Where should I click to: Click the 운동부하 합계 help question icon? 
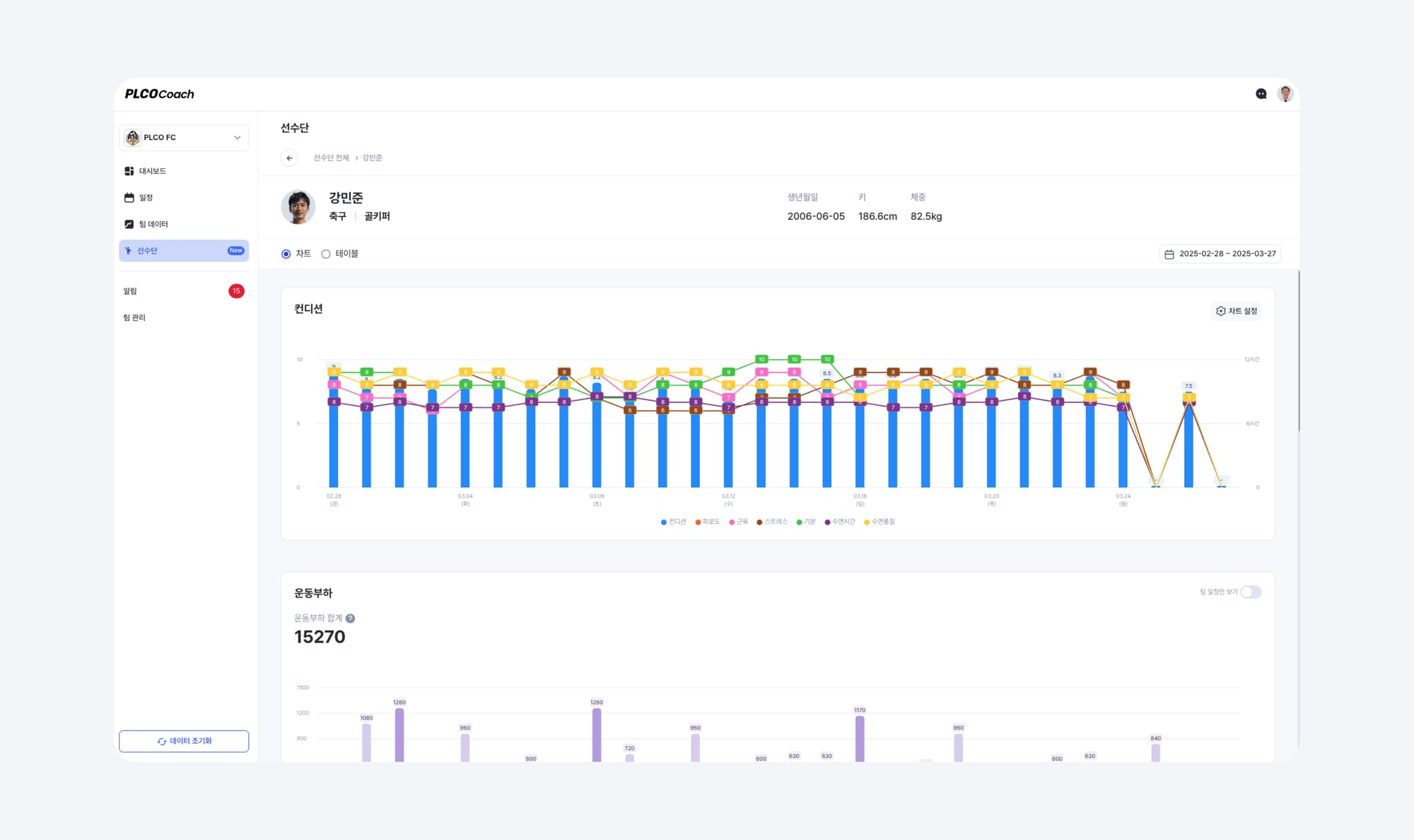pos(350,618)
